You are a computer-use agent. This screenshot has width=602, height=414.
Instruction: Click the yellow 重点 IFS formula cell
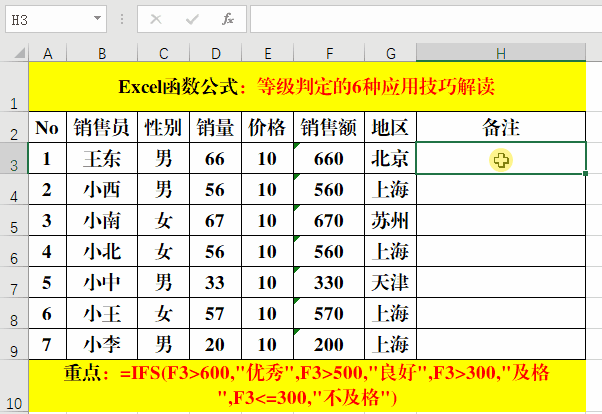pyautogui.click(x=307, y=386)
